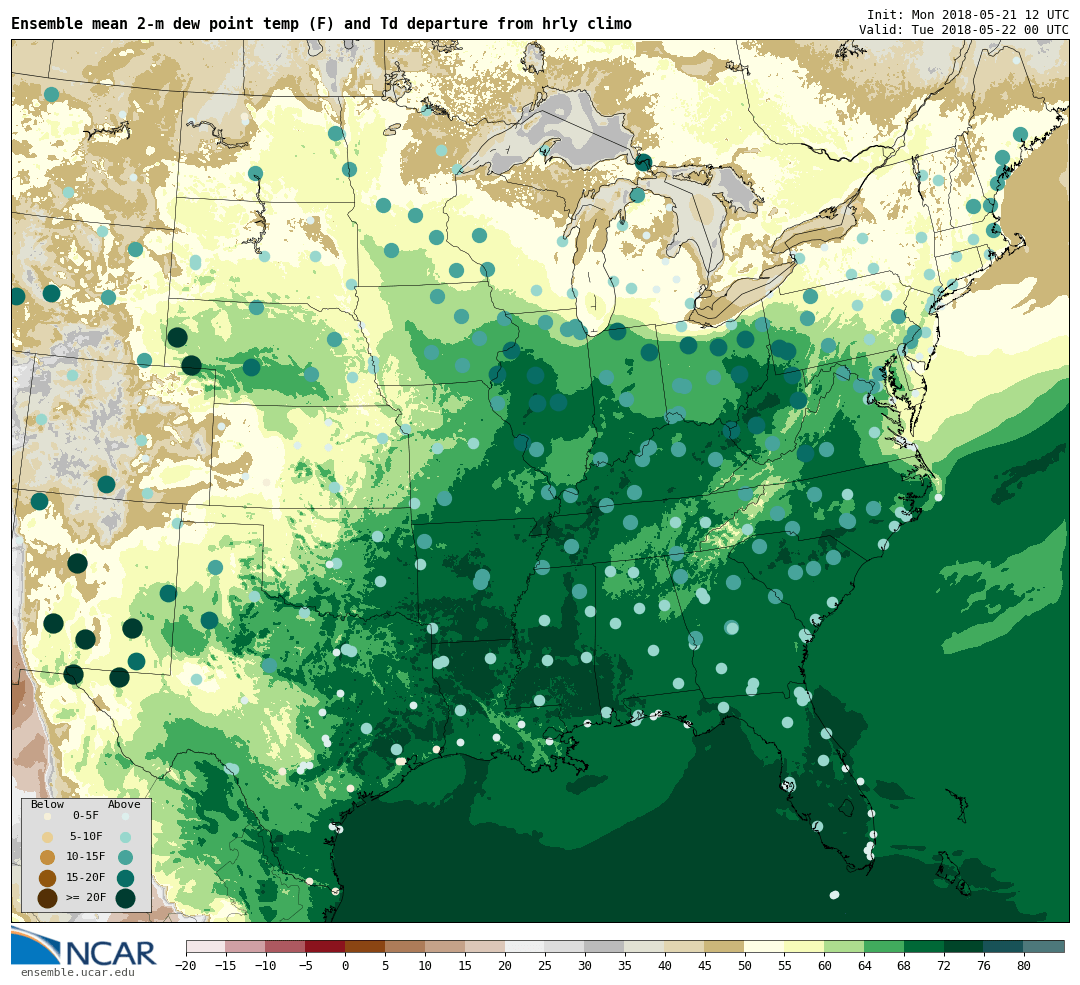Image resolution: width=1080 pixels, height=985 pixels.
Task: Click the green swatch between 64 and 68
Action: 884,946
